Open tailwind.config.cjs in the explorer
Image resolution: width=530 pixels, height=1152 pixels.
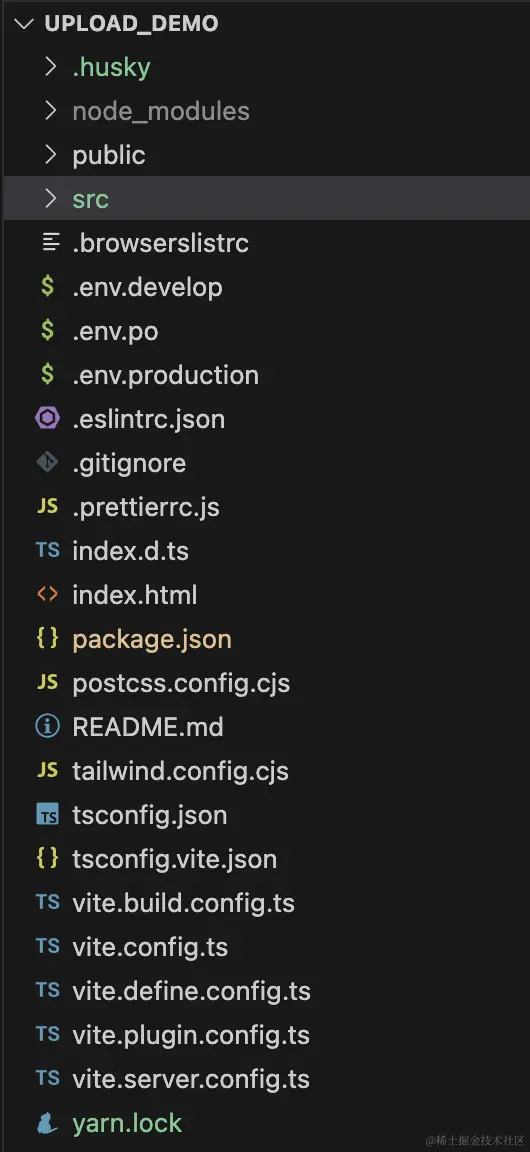click(x=265, y=771)
